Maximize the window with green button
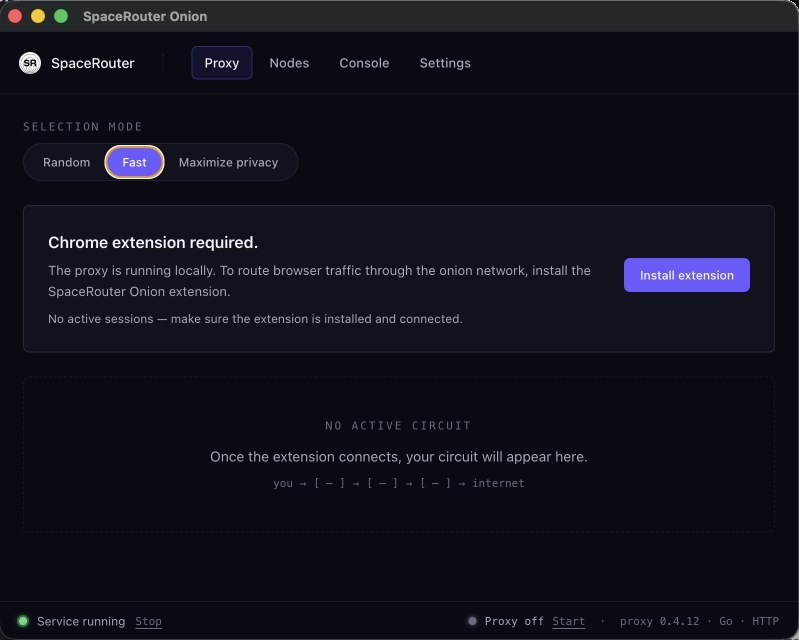799x640 pixels. coord(61,16)
